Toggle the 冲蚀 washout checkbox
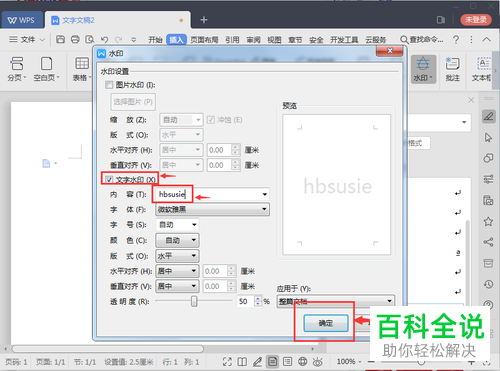The width and height of the screenshot is (500, 371). 211,120
